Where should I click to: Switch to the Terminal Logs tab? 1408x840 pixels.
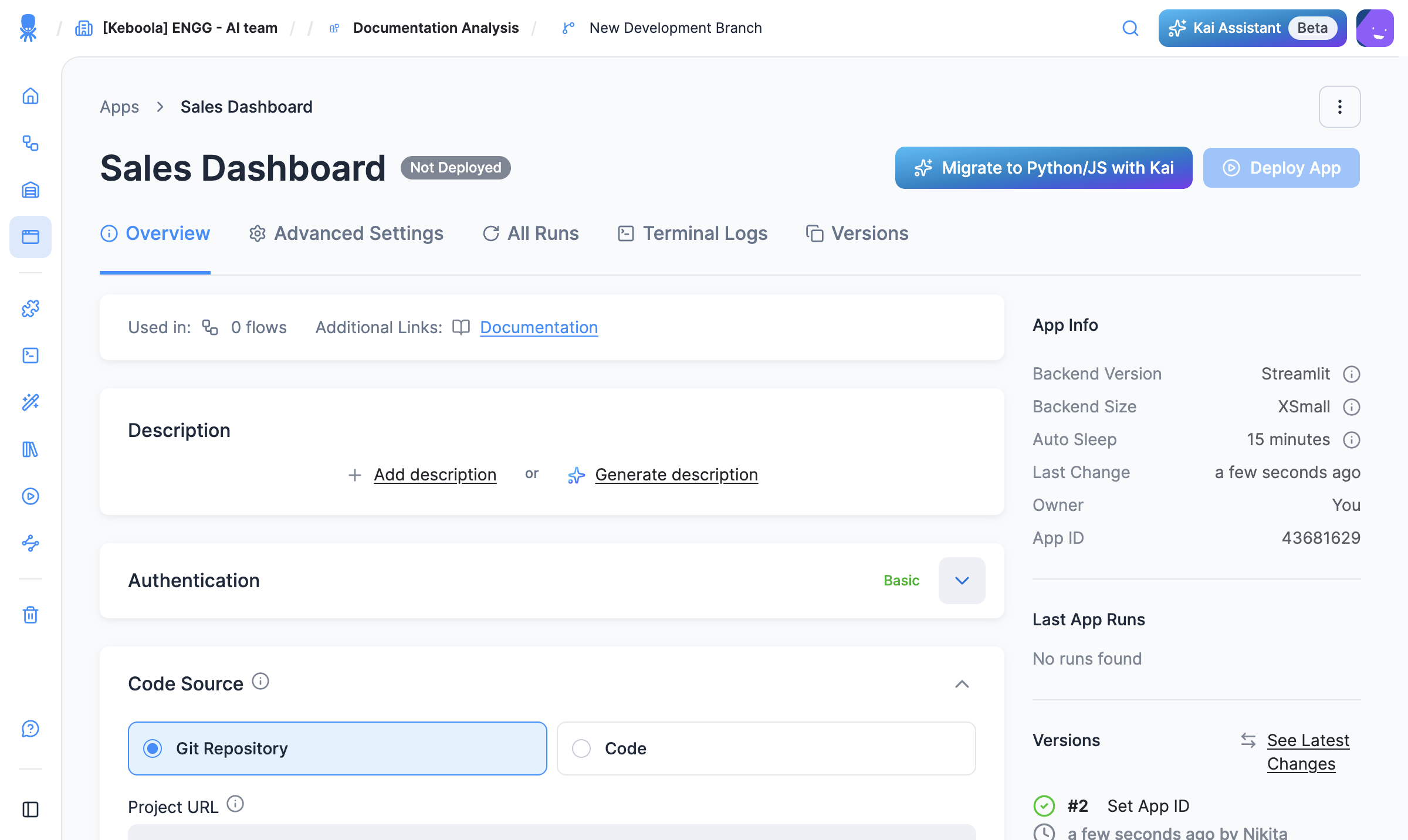692,233
